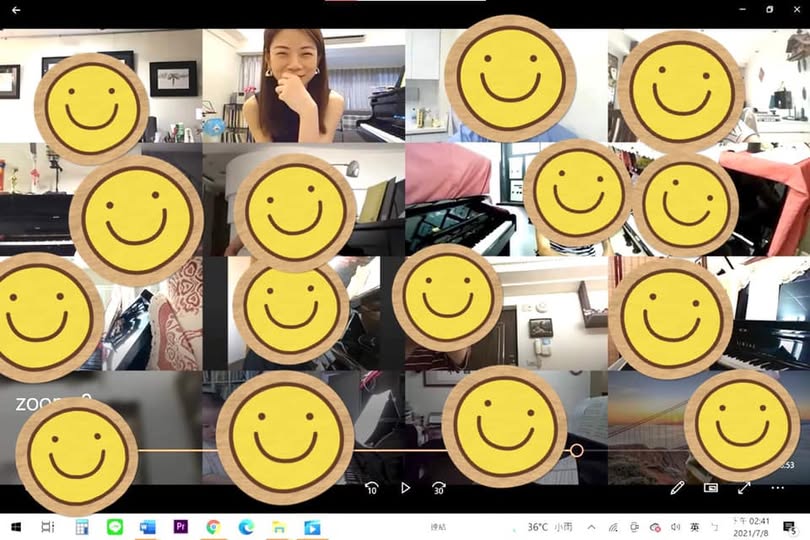Skip back 10 seconds

[371, 488]
